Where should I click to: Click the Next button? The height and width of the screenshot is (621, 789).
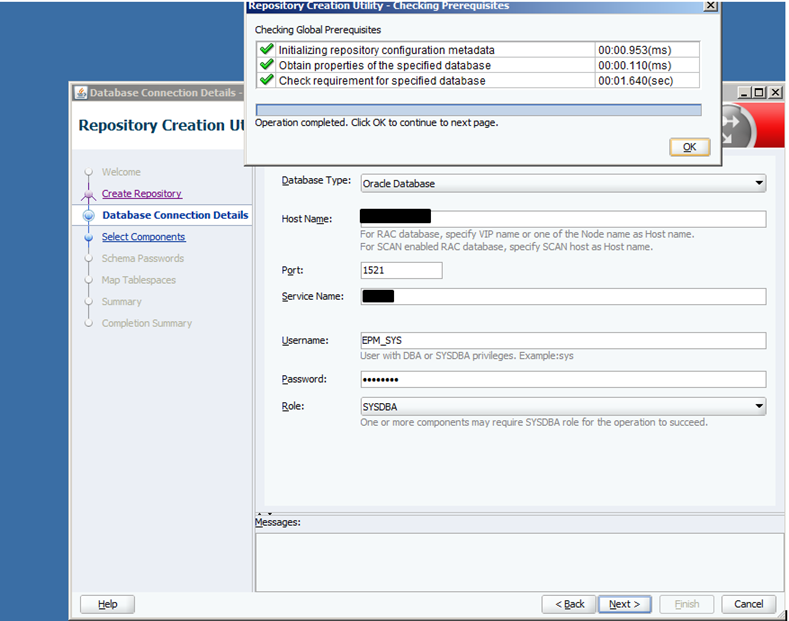[x=625, y=604]
